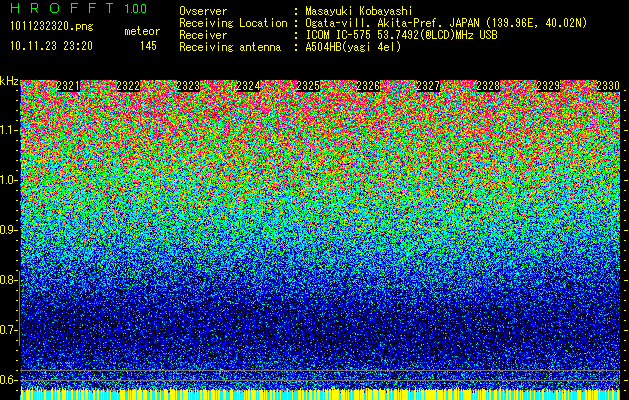Viewport: 629px width, 400px height.
Task: Click the Receiving Location label
Action: coord(233,23)
